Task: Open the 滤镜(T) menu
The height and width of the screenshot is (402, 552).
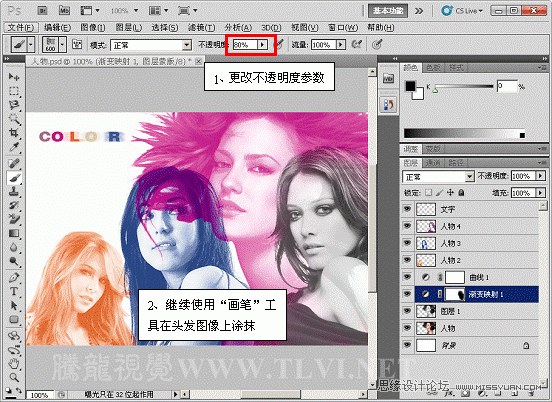Action: click(201, 27)
